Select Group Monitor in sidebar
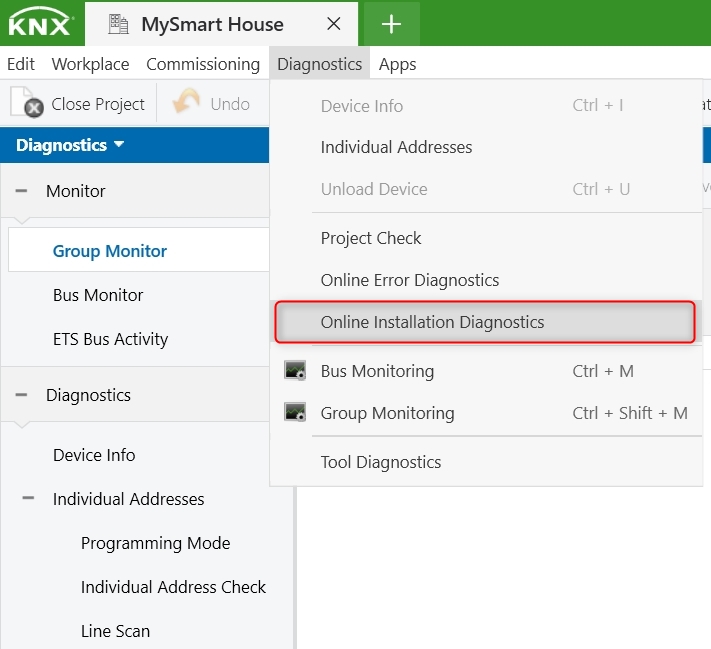The width and height of the screenshot is (711, 649). pos(110,251)
